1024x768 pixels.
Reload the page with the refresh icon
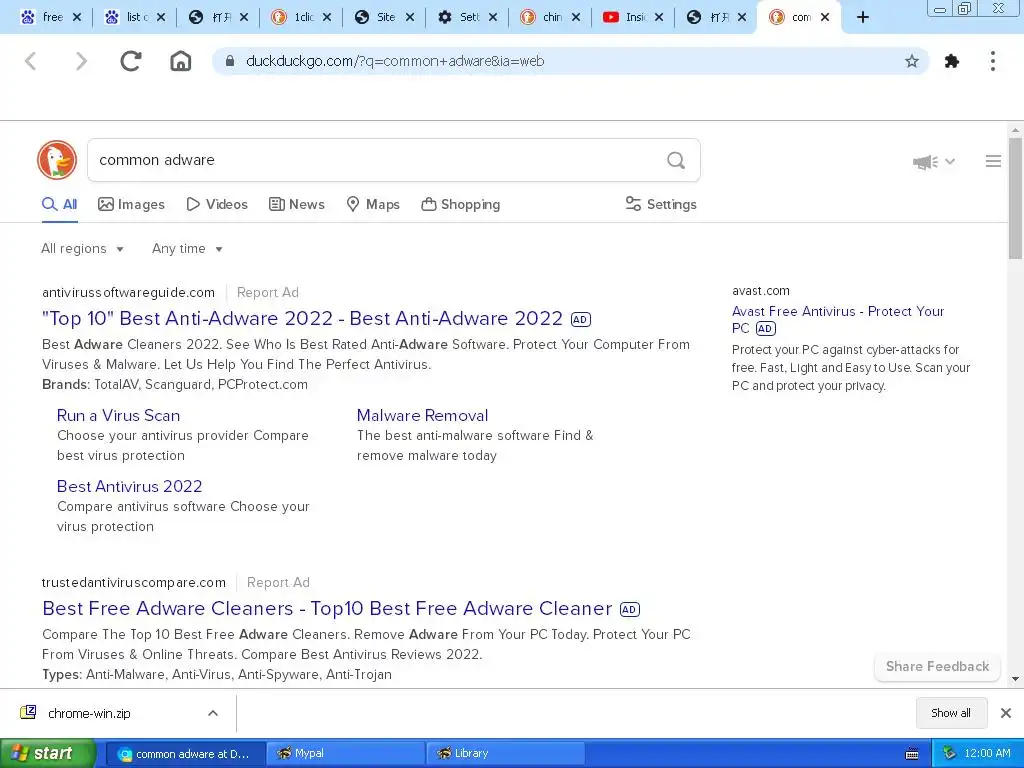(131, 61)
